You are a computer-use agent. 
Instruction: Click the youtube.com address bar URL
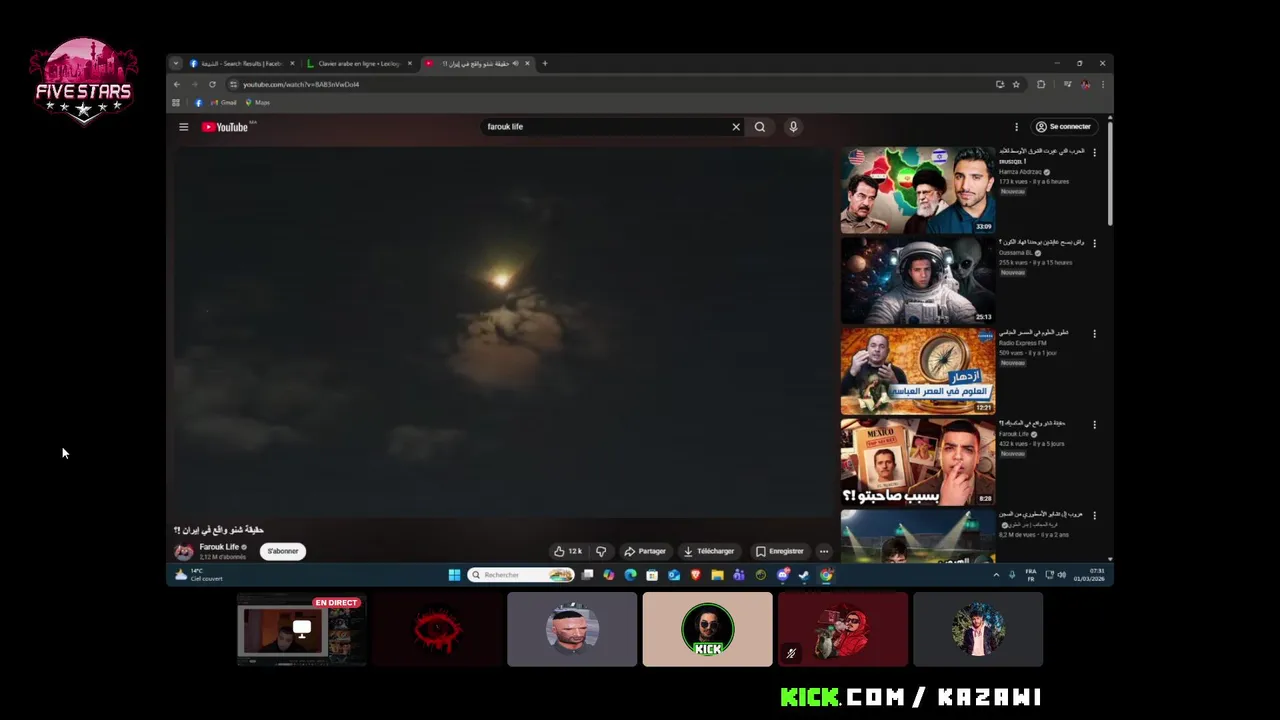pyautogui.click(x=300, y=84)
